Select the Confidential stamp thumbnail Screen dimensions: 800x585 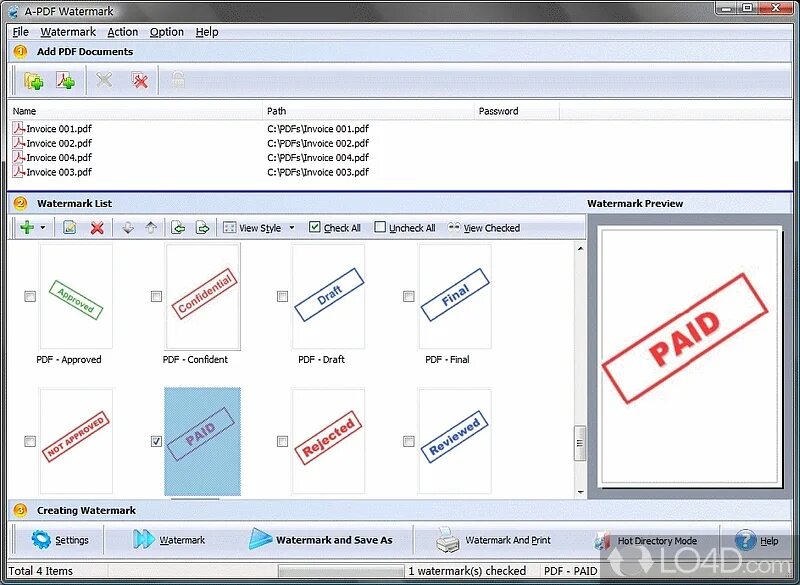tap(203, 296)
